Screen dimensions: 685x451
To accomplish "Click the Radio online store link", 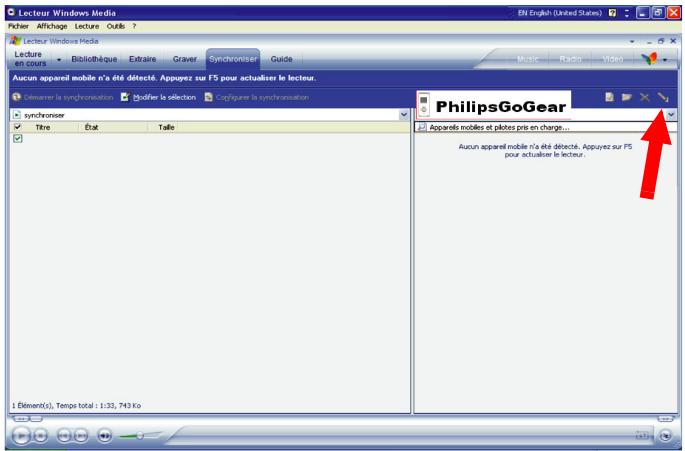I will click(570, 59).
